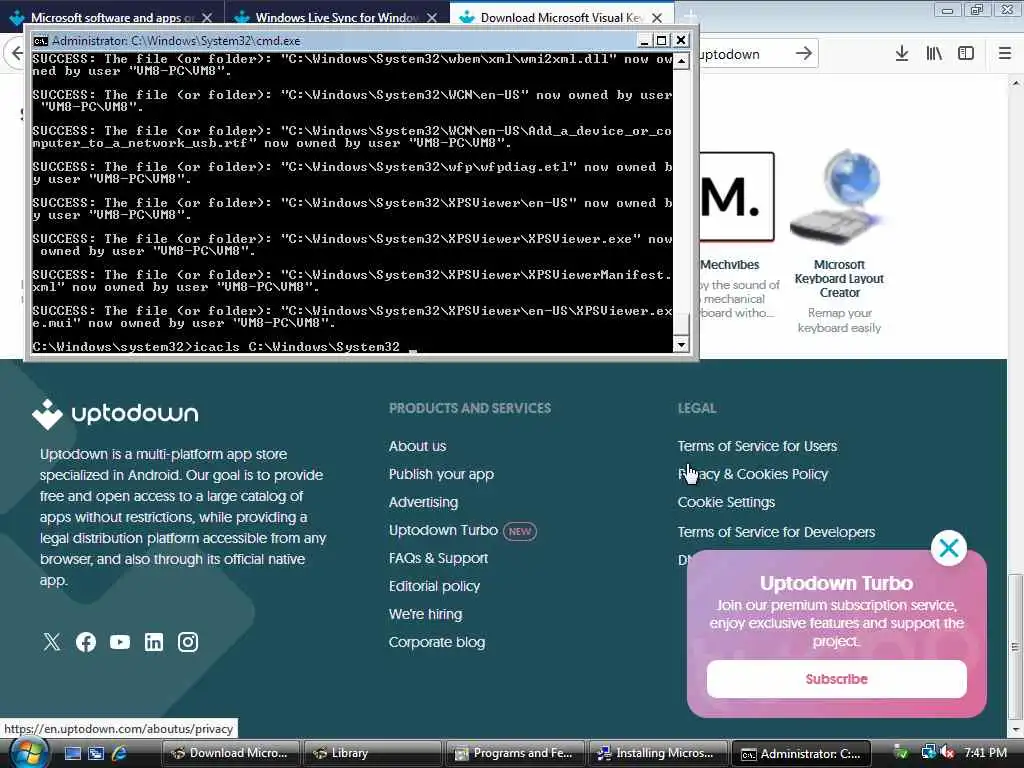
Task: Click the Uptodown logo in footer
Action: [x=115, y=414]
